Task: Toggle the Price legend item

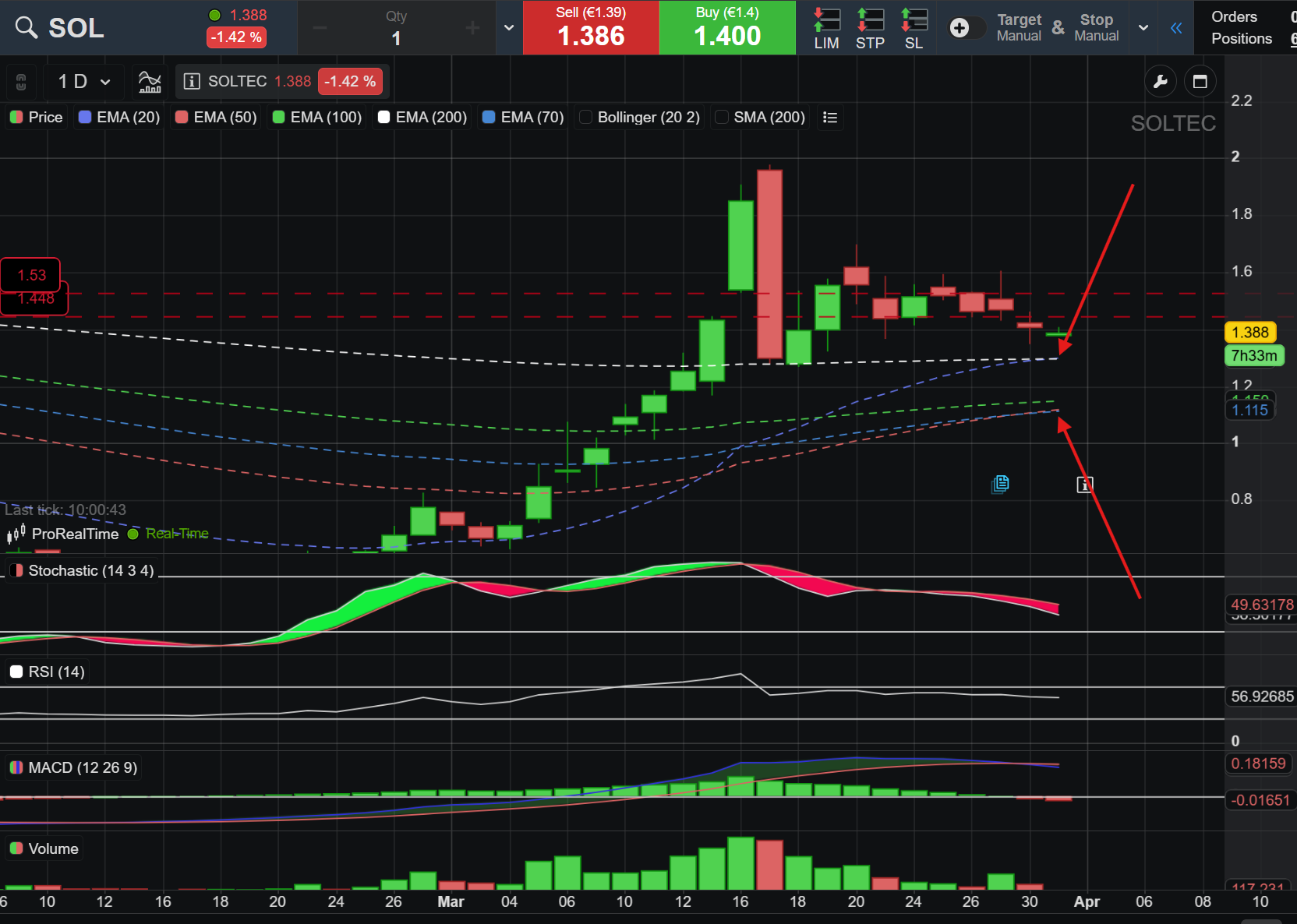Action: coord(36,117)
